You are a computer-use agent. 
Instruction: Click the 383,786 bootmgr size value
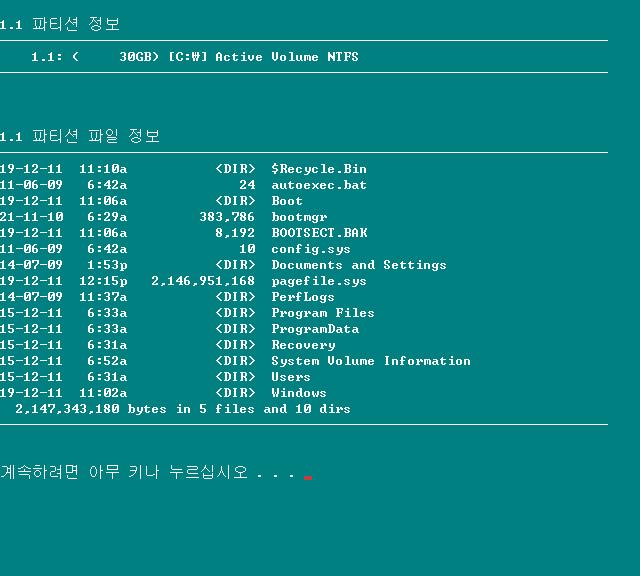[x=227, y=217]
